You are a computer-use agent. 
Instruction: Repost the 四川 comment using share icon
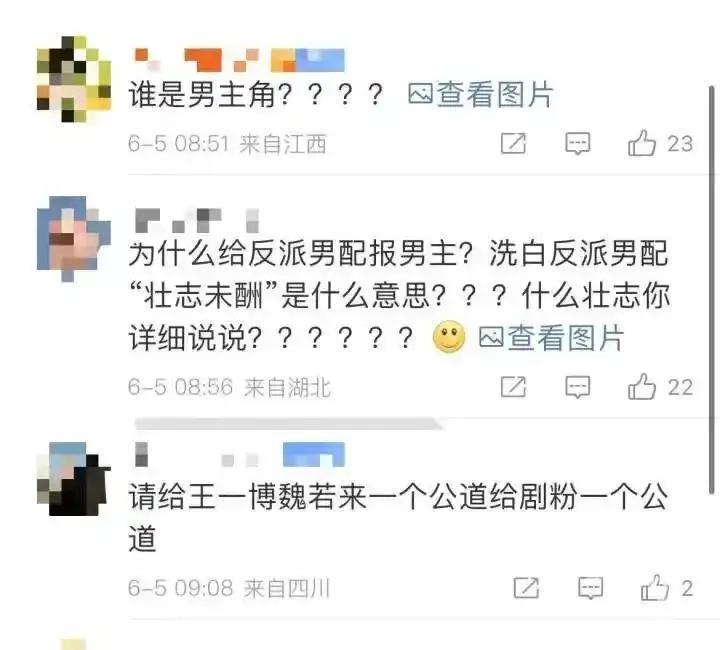click(526, 588)
